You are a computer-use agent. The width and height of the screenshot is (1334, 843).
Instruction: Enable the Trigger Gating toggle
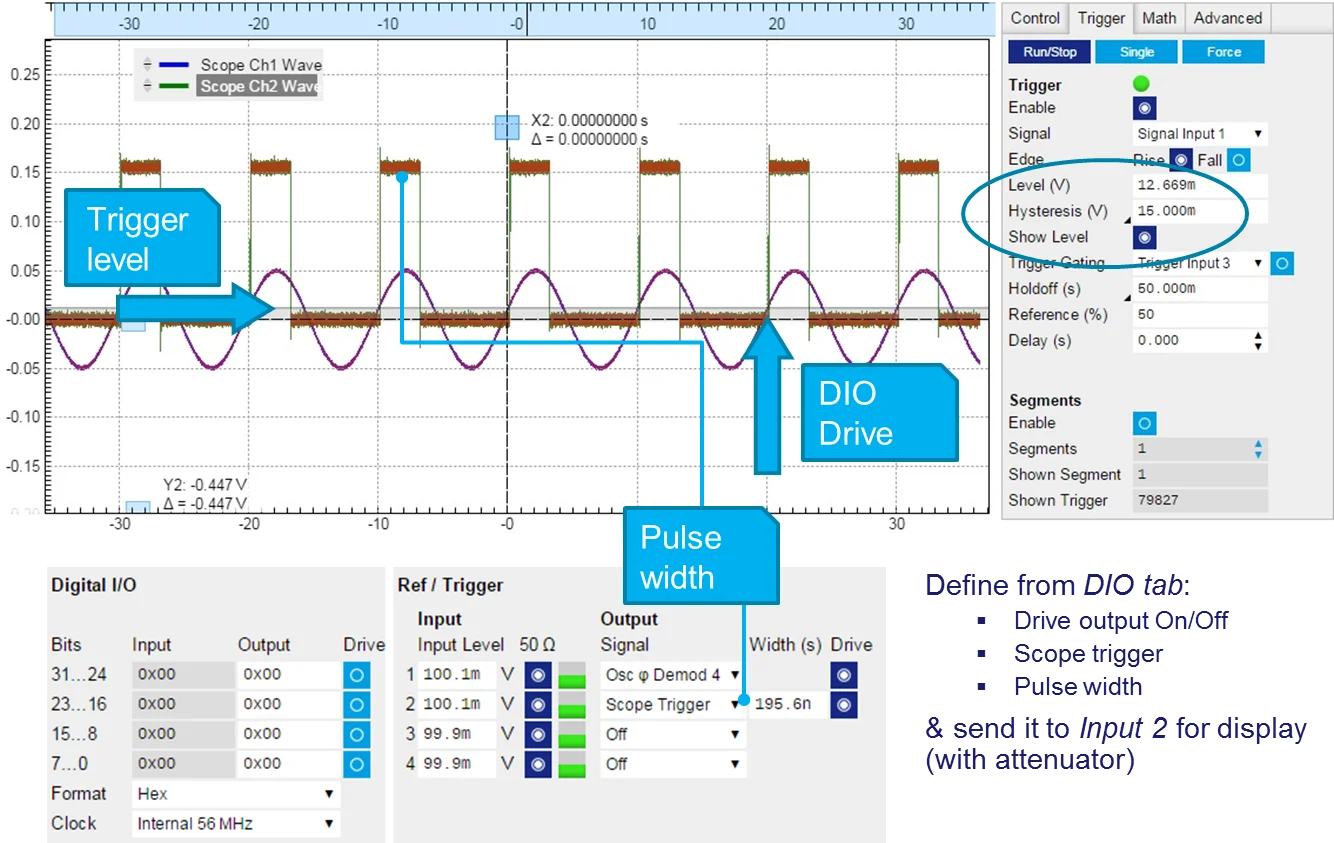pyautogui.click(x=1282, y=263)
